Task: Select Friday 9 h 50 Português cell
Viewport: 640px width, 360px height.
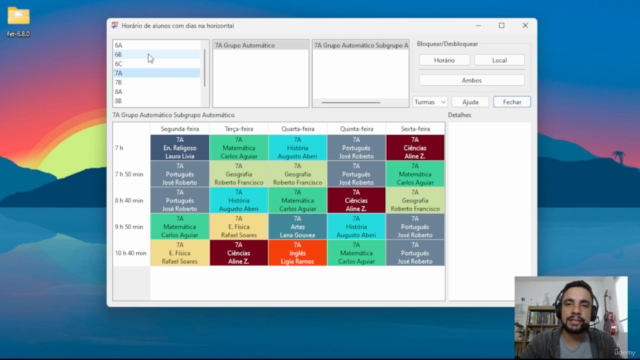Action: pyautogui.click(x=415, y=227)
